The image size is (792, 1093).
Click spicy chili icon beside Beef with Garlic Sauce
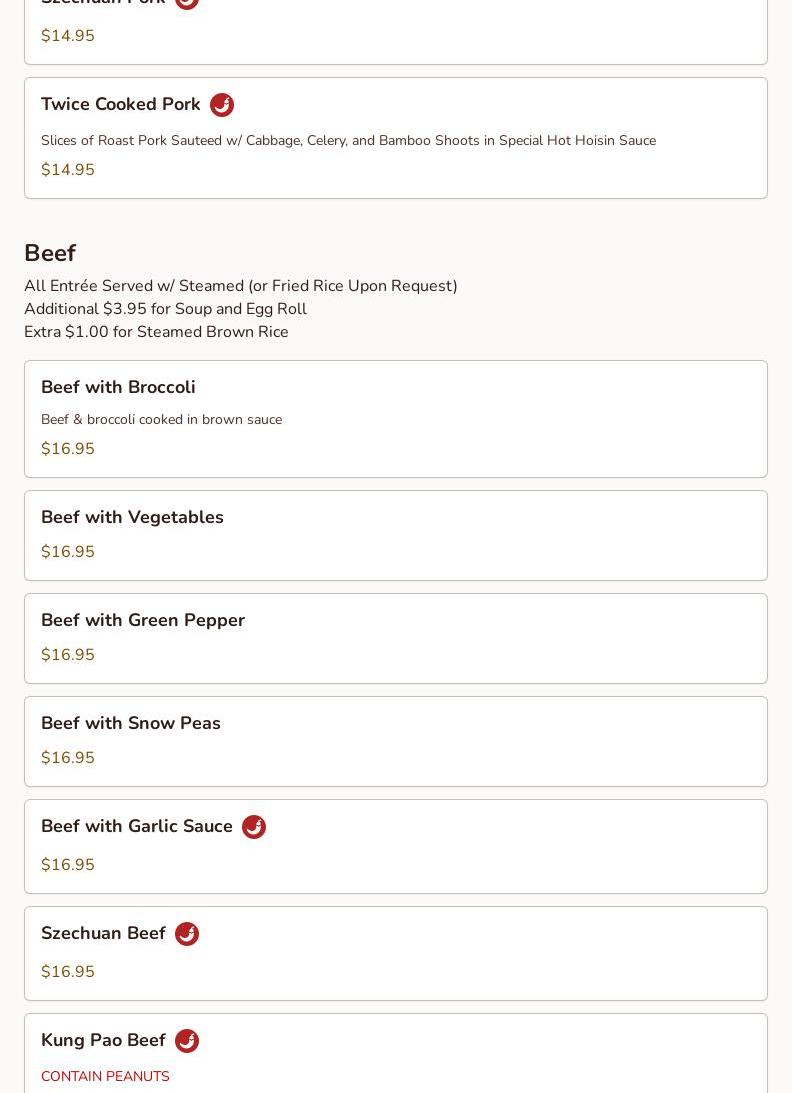coord(254,827)
